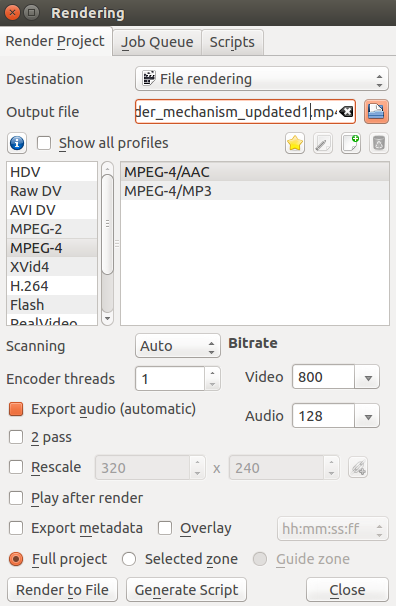
Task: Click the Render to File button
Action: [x=62, y=590]
